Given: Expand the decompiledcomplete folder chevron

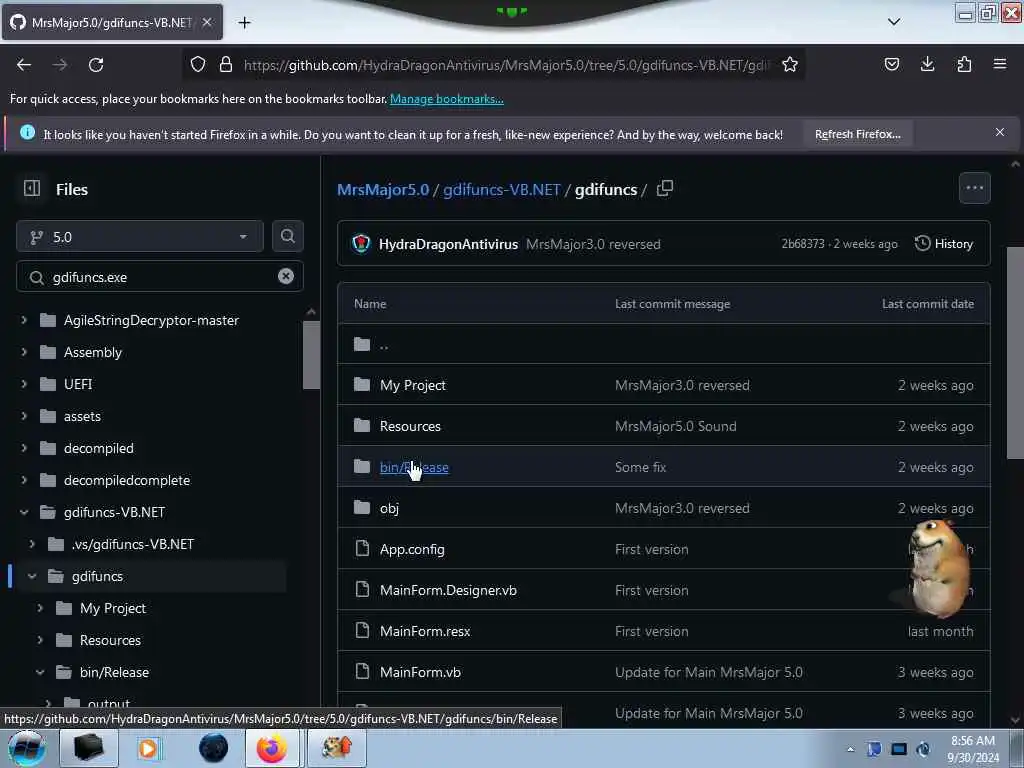Looking at the screenshot, I should 24,480.
